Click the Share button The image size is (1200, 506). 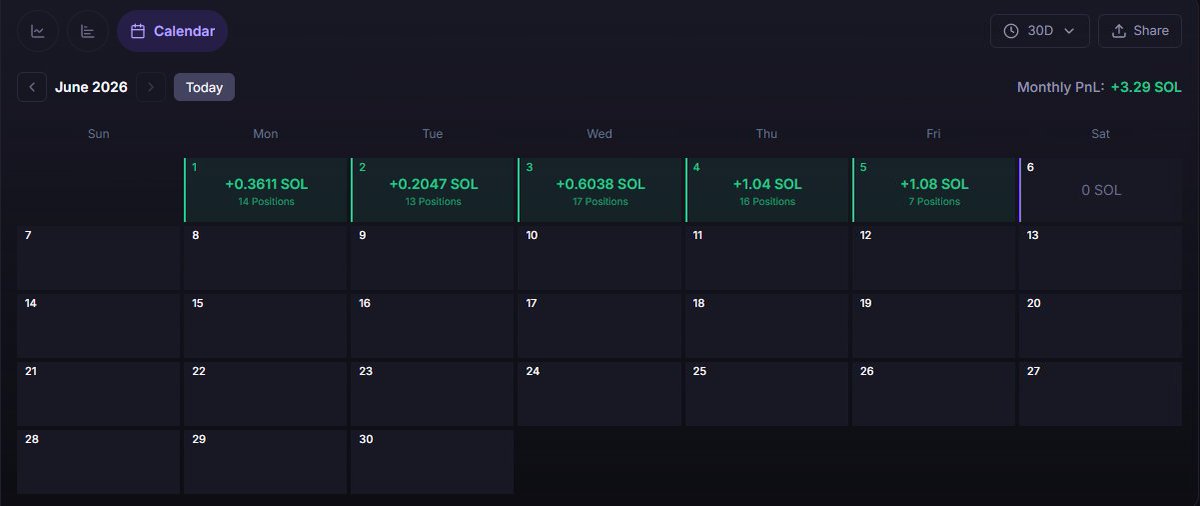pyautogui.click(x=1140, y=31)
